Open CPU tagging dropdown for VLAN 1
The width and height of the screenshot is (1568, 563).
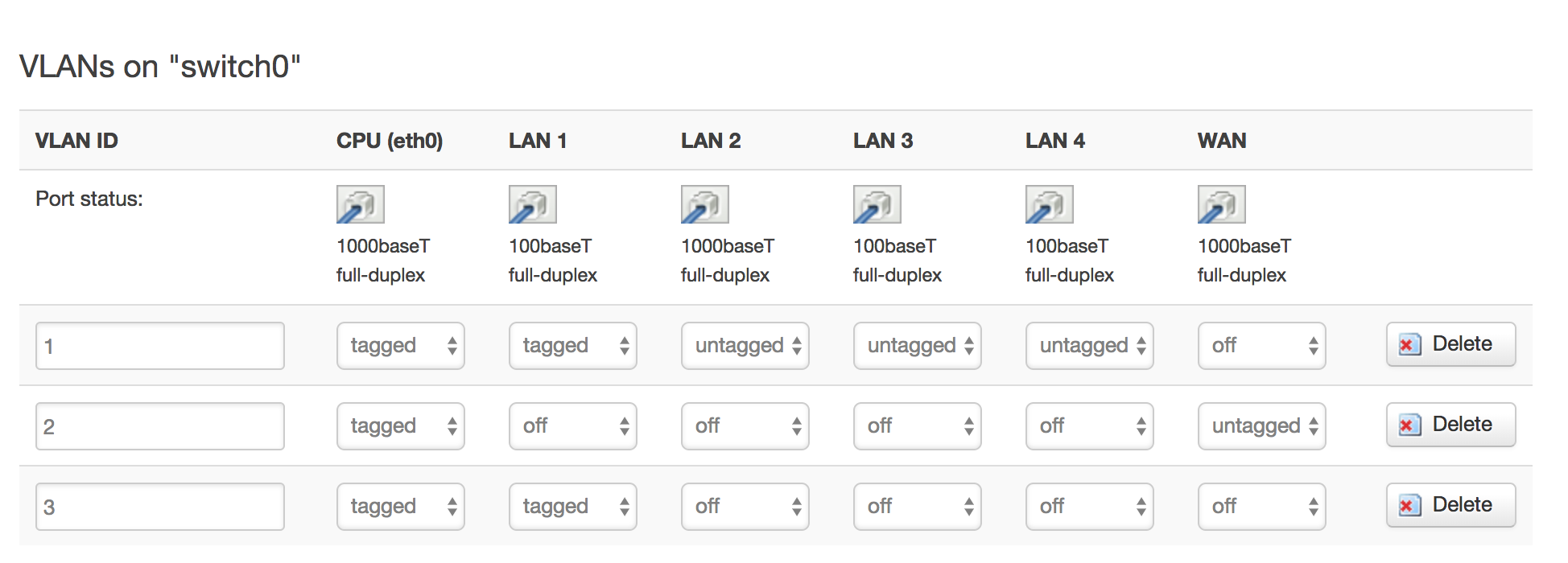click(400, 346)
